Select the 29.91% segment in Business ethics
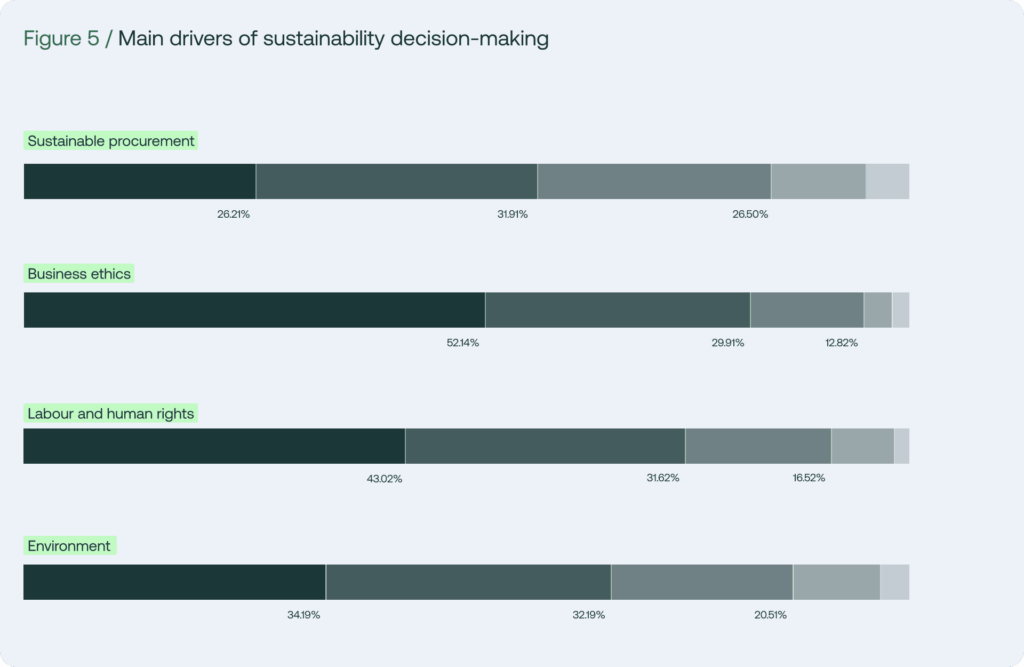This screenshot has height=667, width=1024. pos(618,310)
